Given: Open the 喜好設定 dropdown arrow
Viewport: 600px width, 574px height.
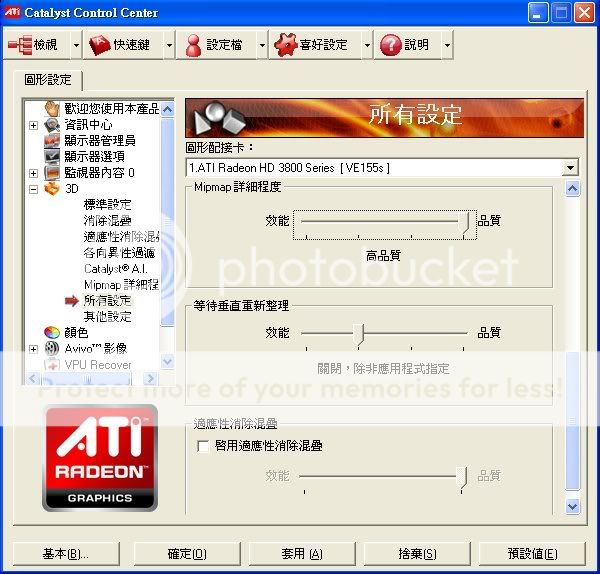Looking at the screenshot, I should tap(367, 45).
